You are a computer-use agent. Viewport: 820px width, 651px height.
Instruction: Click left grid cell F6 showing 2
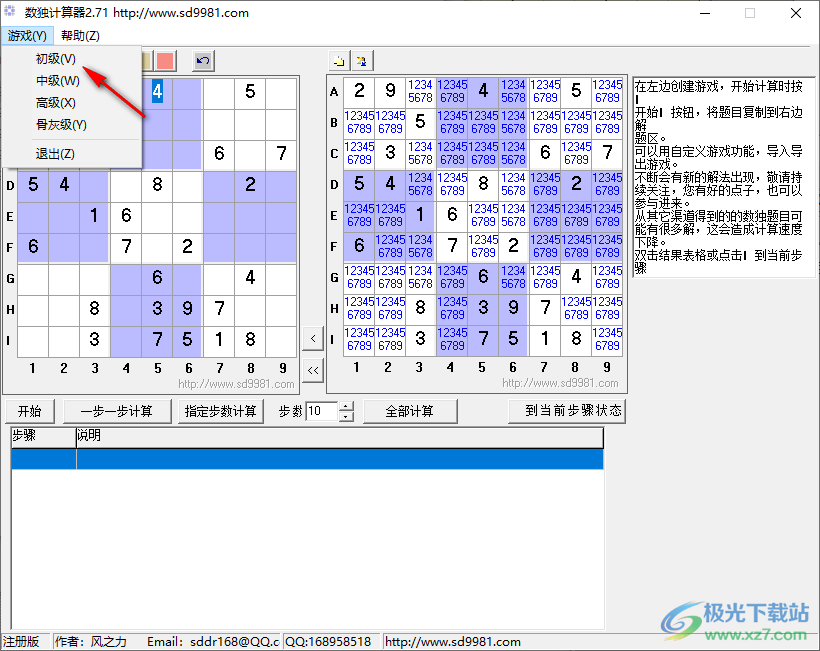click(188, 246)
